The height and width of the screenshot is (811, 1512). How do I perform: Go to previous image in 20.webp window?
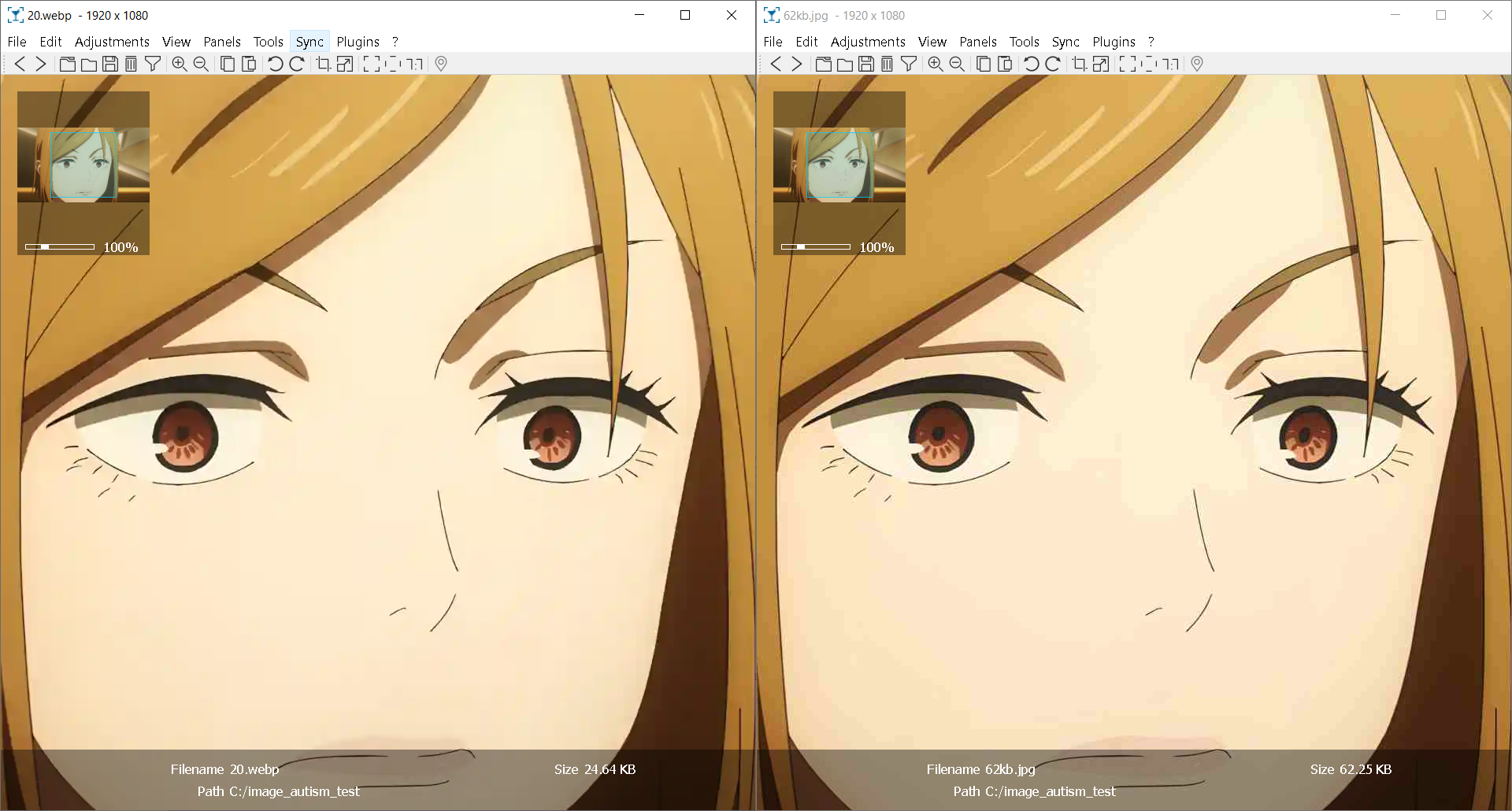point(20,64)
